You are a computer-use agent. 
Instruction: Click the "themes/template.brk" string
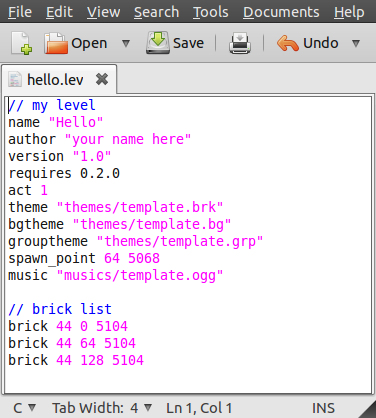point(140,207)
